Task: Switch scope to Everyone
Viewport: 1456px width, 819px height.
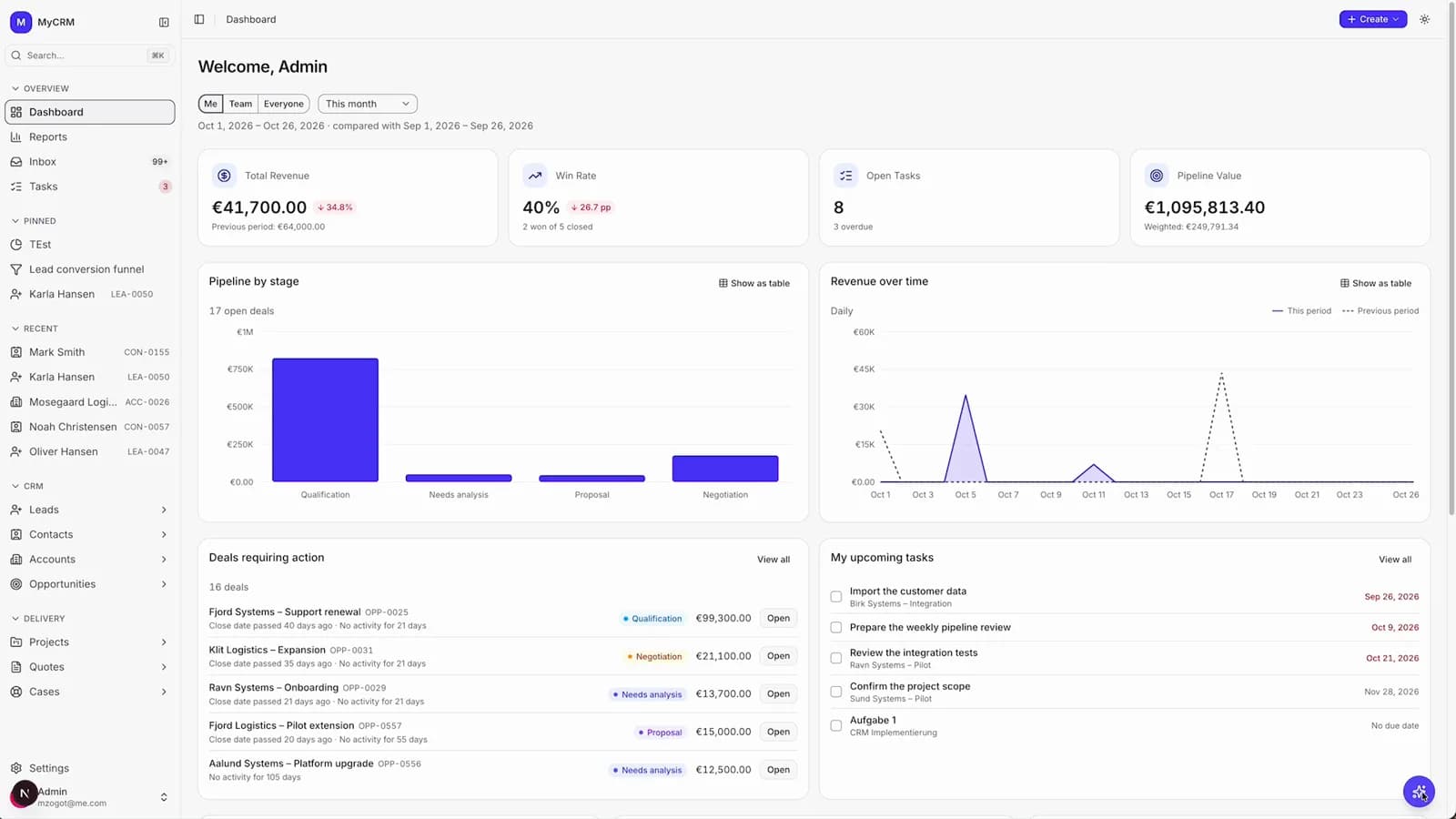Action: (284, 104)
